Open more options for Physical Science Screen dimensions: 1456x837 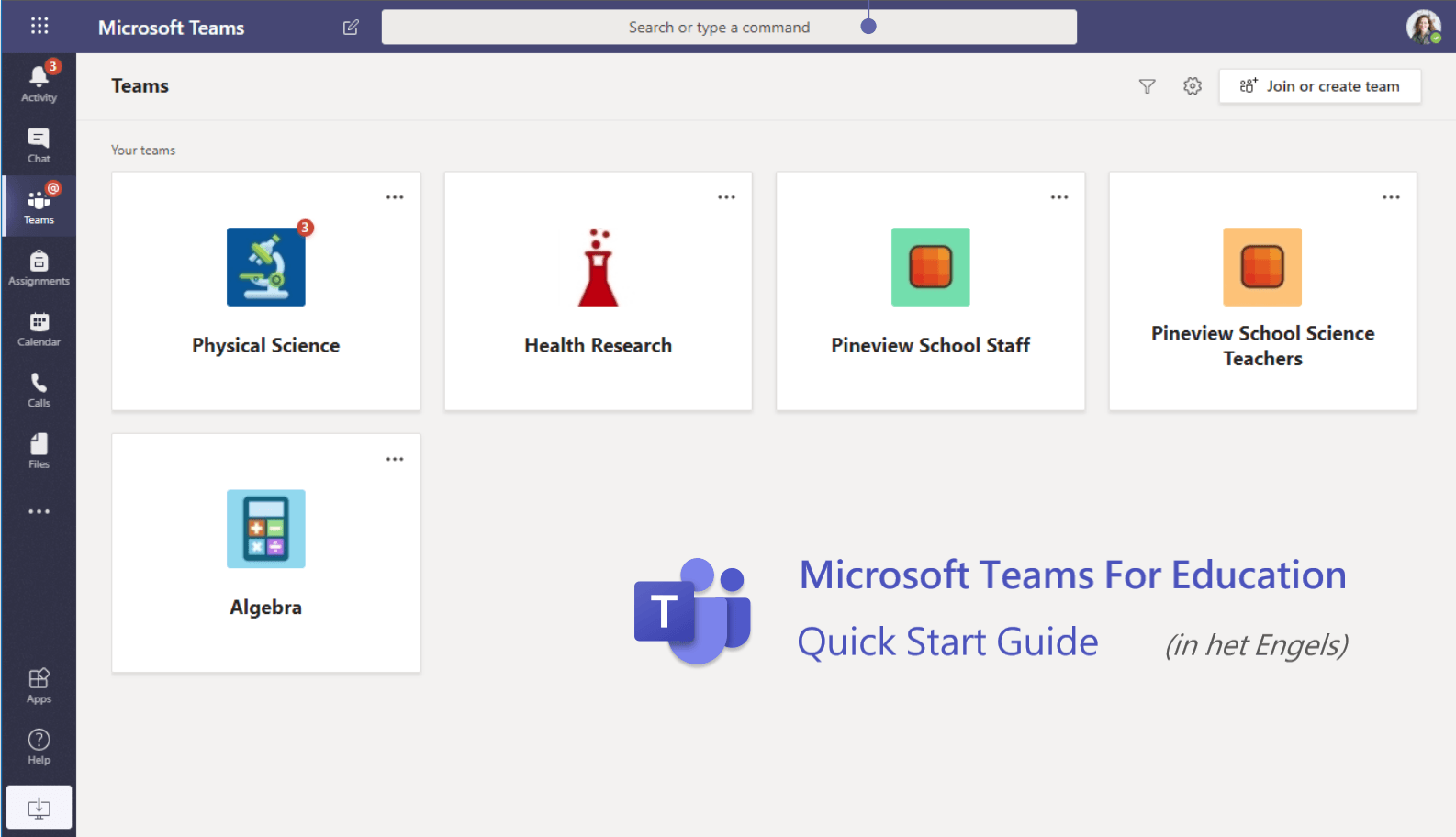[395, 197]
